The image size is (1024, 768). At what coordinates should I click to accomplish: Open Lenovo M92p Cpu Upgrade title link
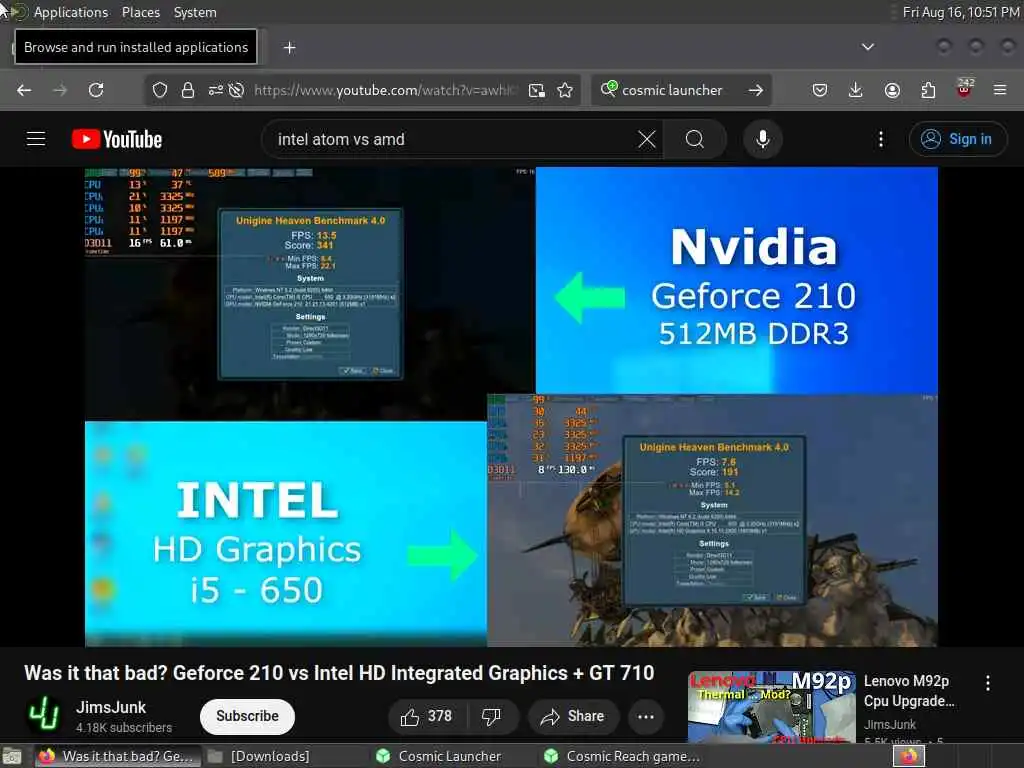pos(908,691)
